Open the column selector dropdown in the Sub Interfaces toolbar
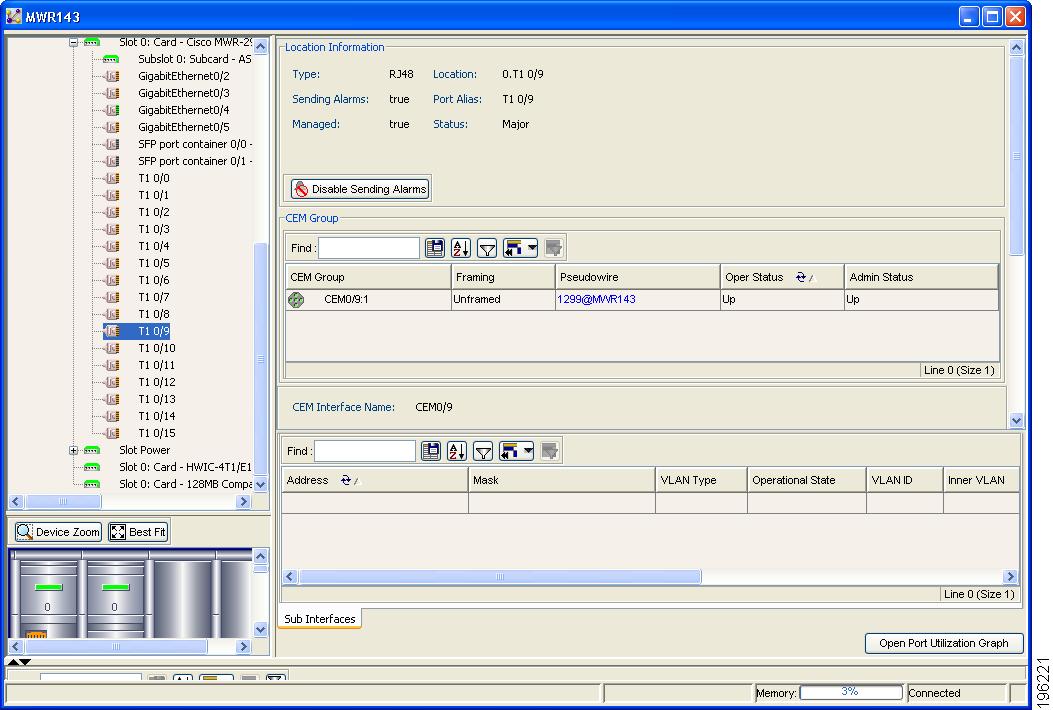The width and height of the screenshot is (1053, 710). 516,451
